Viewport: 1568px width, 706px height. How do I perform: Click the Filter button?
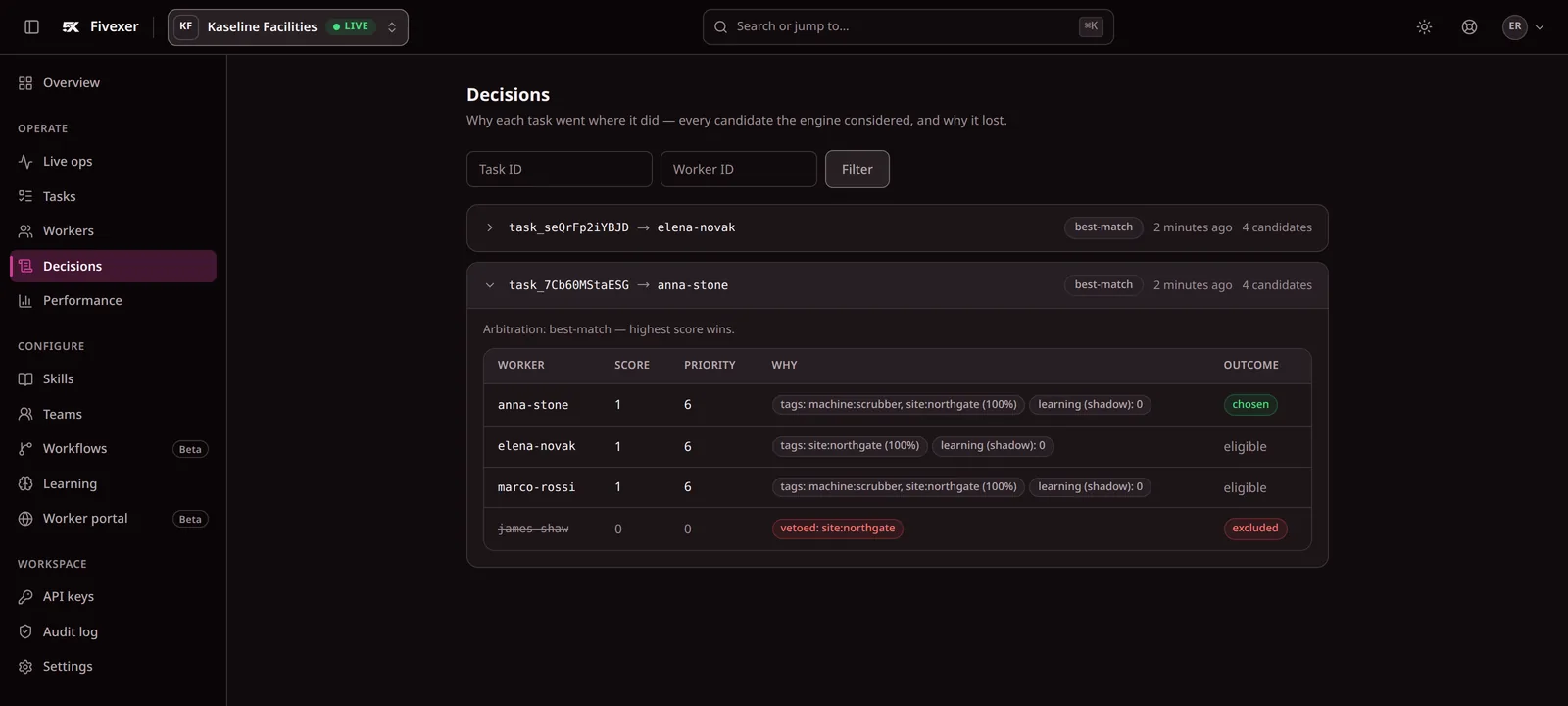coord(857,169)
